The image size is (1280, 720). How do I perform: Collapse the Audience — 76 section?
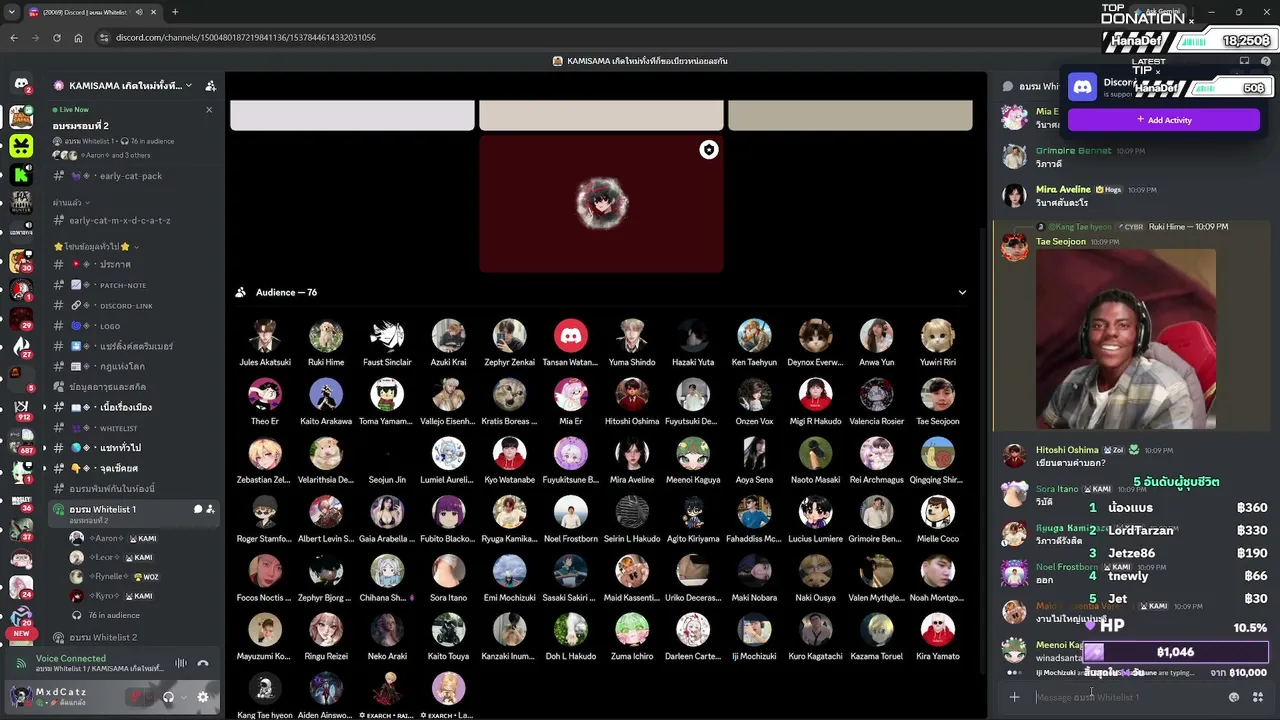pyautogui.click(x=962, y=292)
